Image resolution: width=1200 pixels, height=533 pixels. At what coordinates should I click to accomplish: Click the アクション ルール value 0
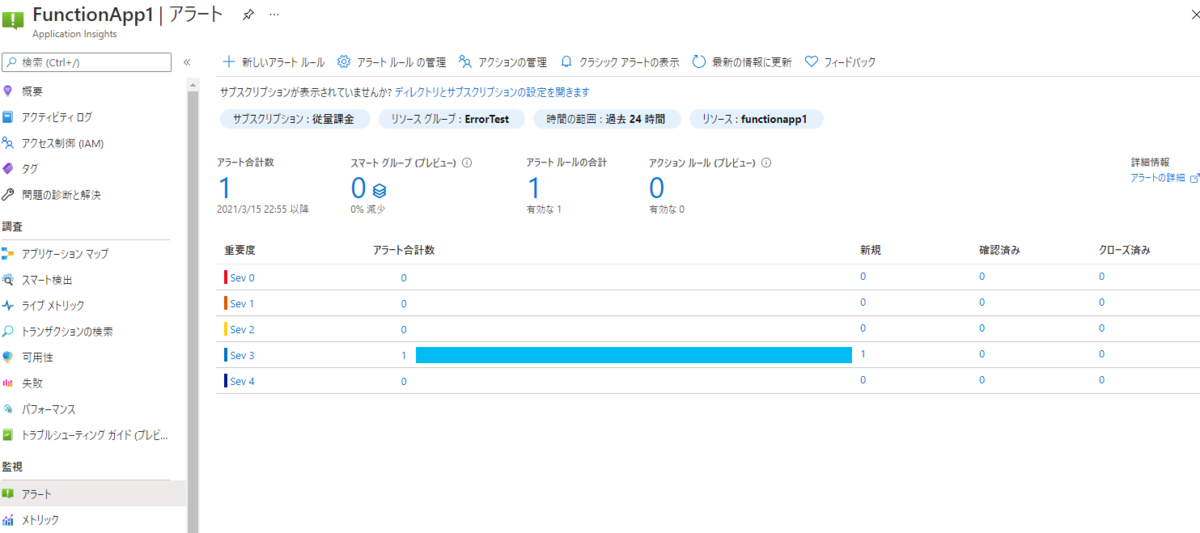click(x=656, y=188)
